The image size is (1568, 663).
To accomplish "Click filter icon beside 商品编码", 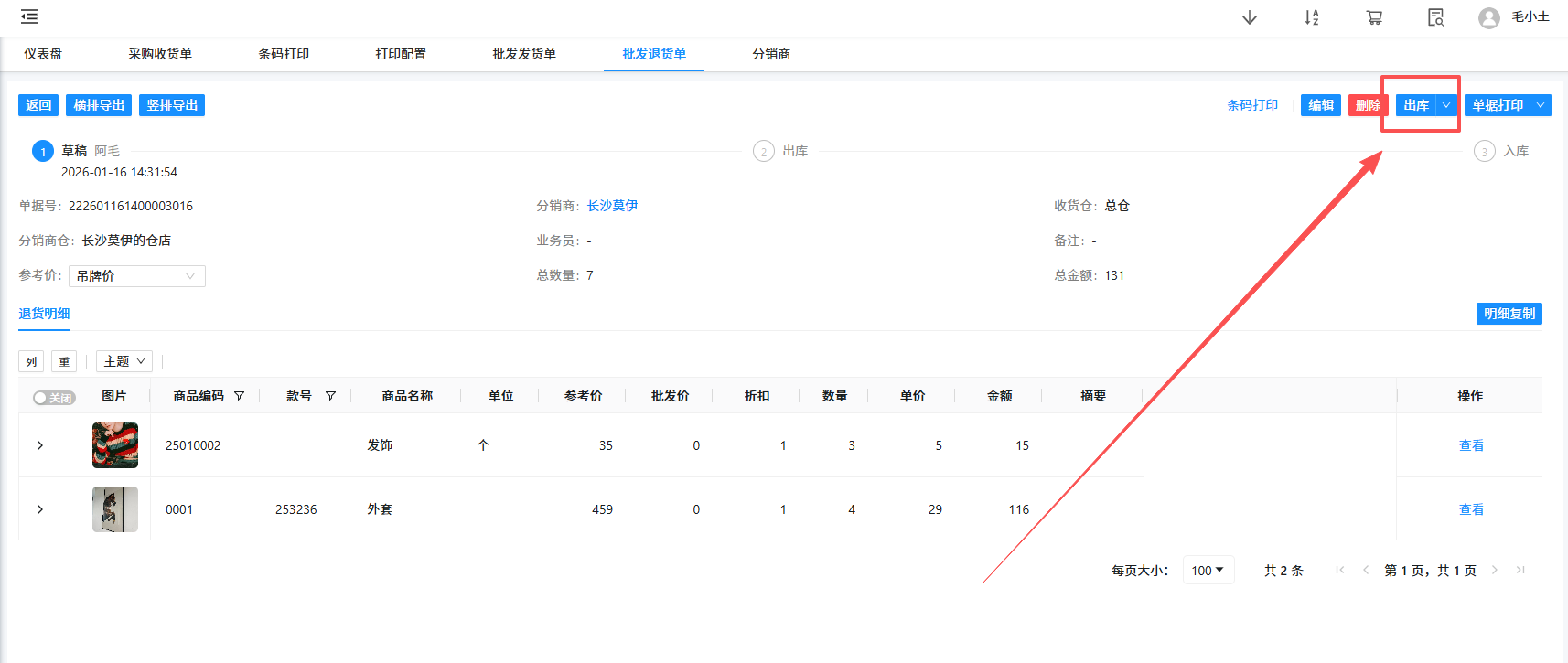I will (240, 396).
